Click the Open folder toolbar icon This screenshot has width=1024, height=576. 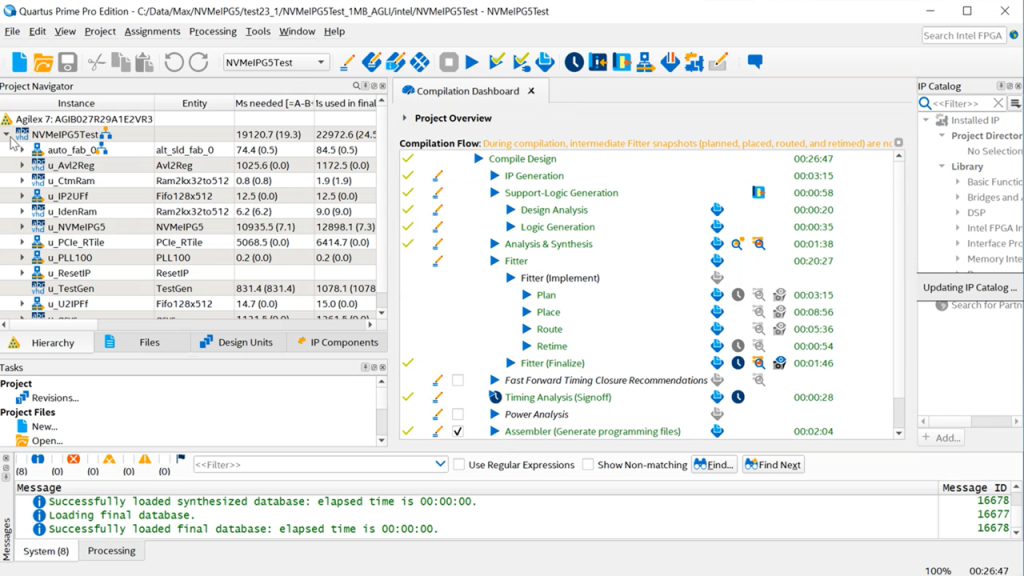(x=43, y=62)
